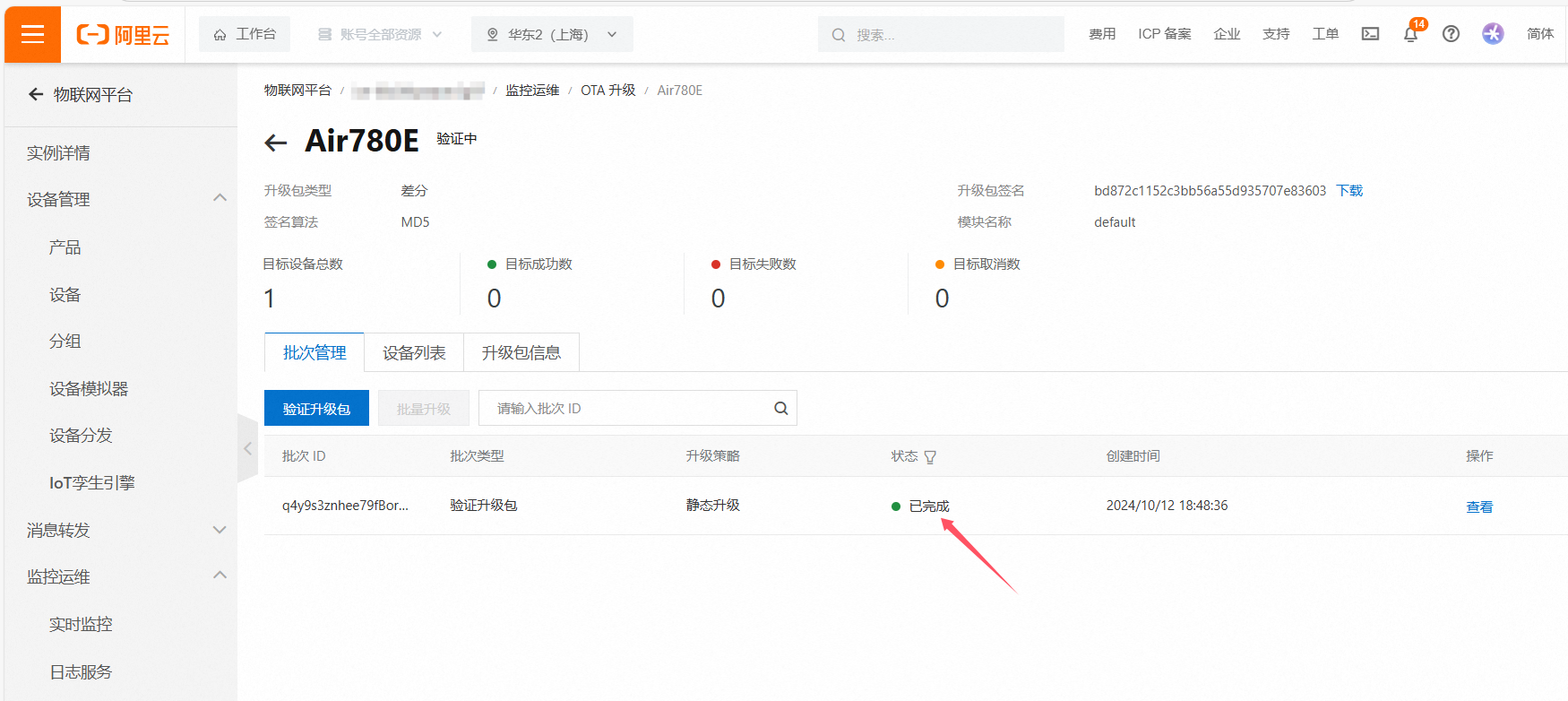
Task: Switch to the 设备列表 tab
Action: point(414,353)
